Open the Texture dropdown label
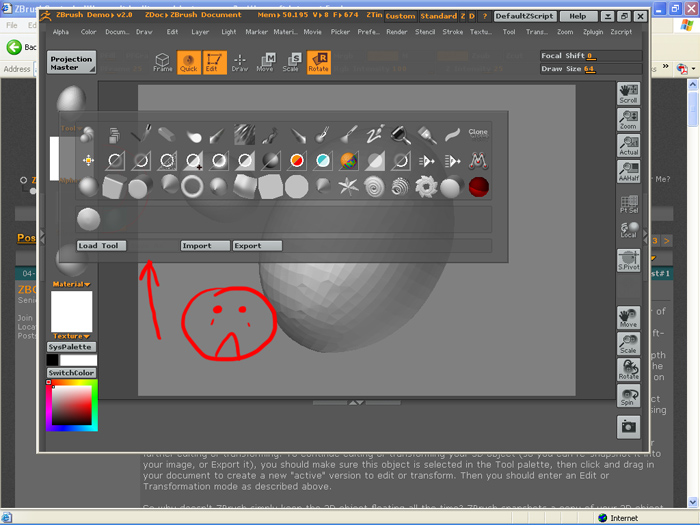 point(71,336)
